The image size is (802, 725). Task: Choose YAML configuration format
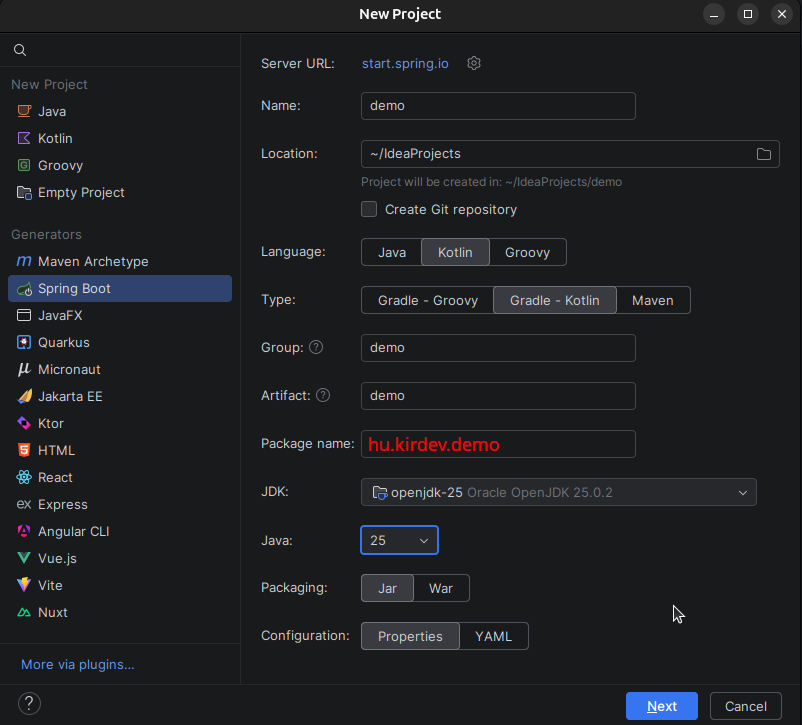click(493, 636)
